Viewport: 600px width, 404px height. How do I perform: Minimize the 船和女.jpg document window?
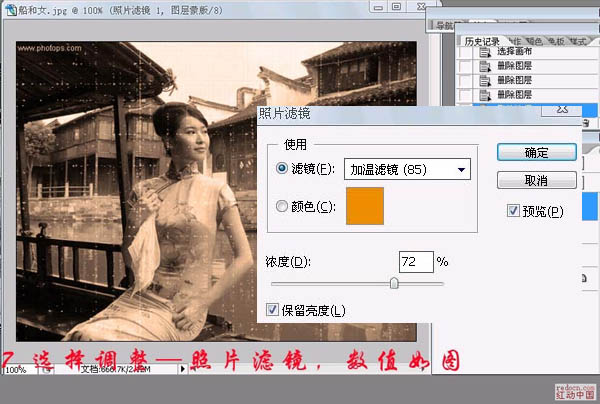point(378,7)
